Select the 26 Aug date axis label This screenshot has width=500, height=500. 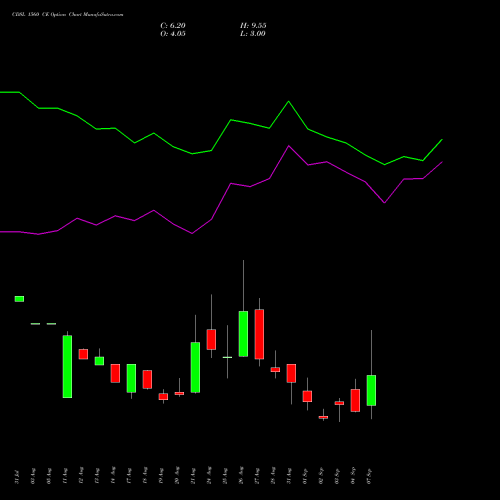241,475
